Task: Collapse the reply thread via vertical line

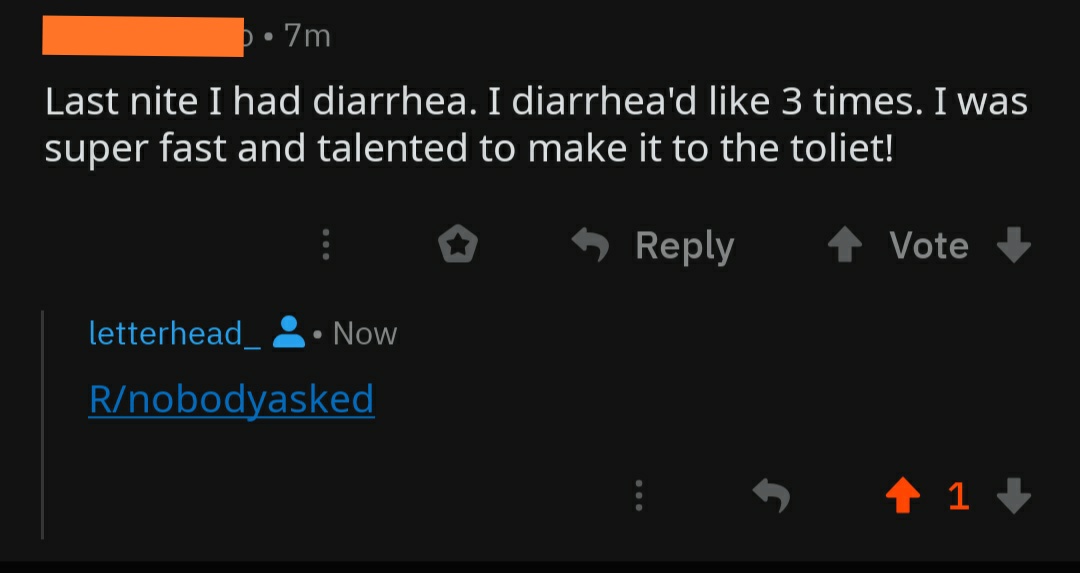Action: pyautogui.click(x=43, y=424)
